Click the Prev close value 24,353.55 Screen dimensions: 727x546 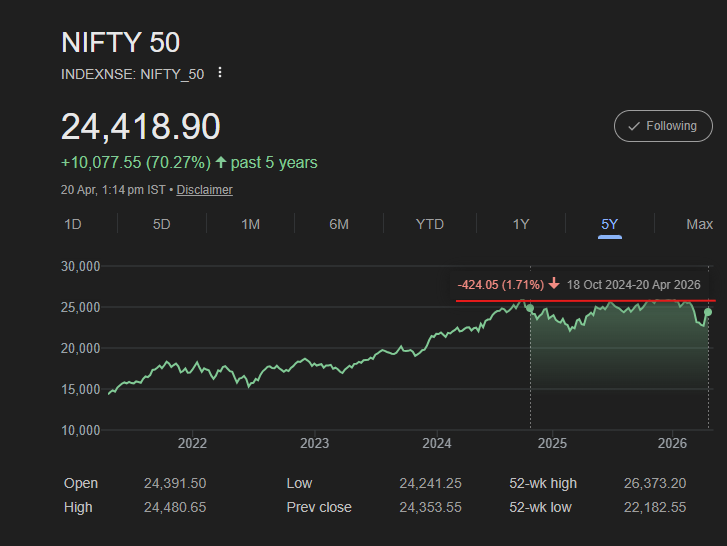(x=430, y=508)
